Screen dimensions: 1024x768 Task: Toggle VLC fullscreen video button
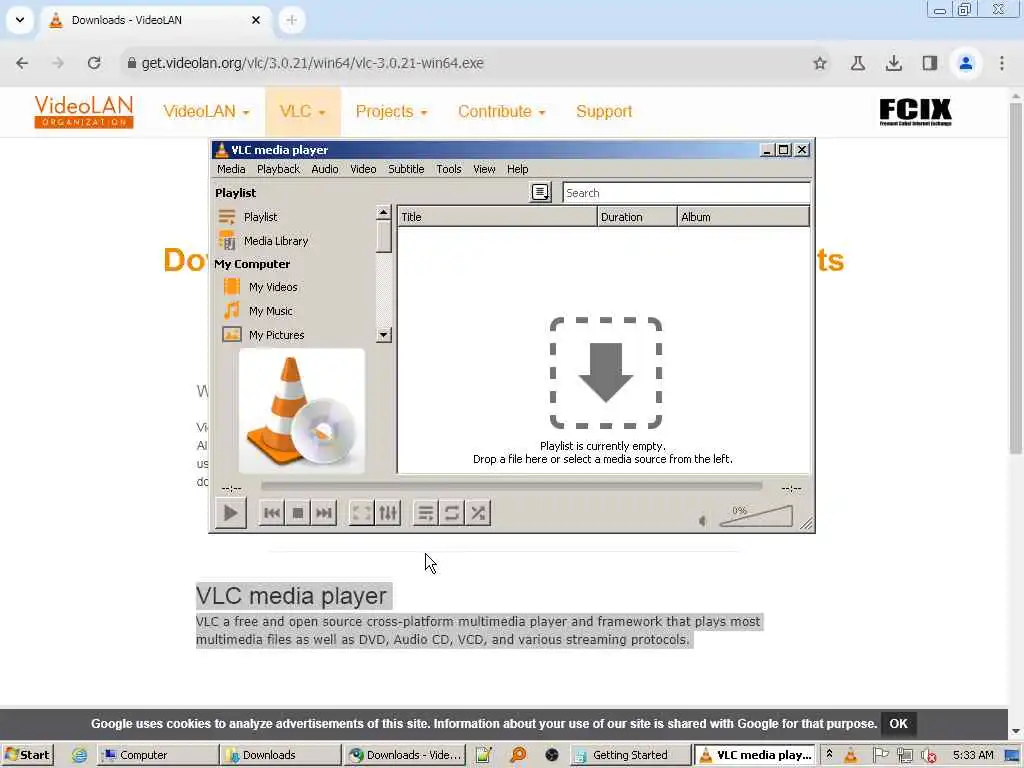pos(362,513)
